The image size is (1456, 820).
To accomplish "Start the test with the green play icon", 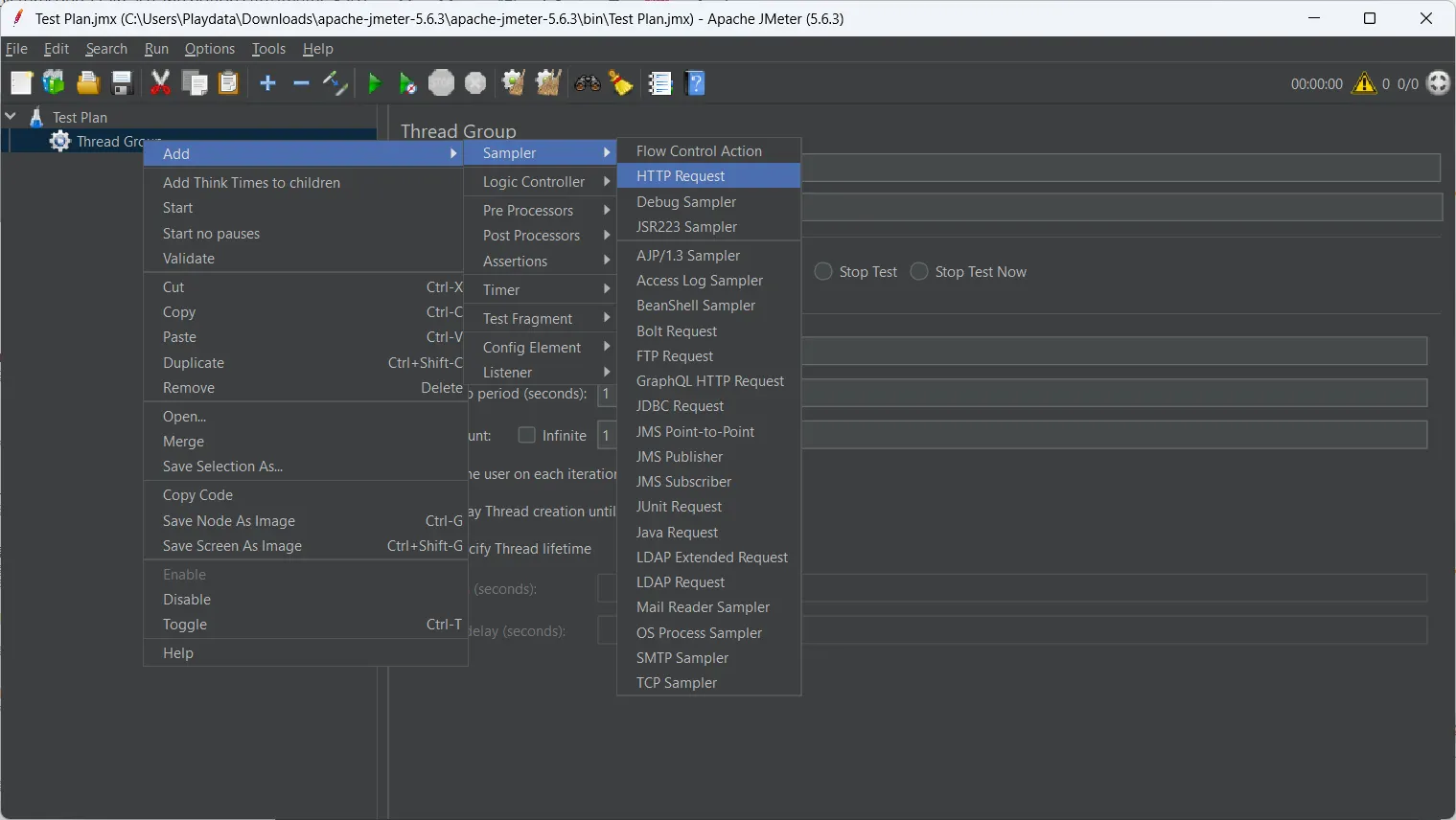I will pos(375,83).
